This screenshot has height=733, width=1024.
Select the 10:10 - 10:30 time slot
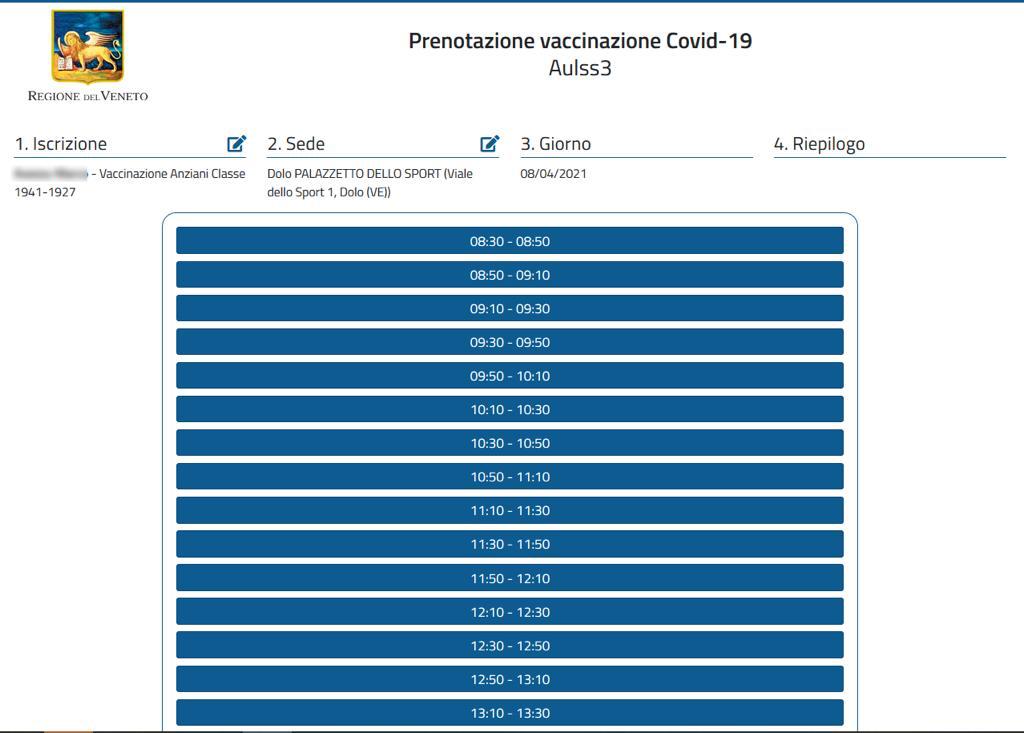(x=510, y=409)
